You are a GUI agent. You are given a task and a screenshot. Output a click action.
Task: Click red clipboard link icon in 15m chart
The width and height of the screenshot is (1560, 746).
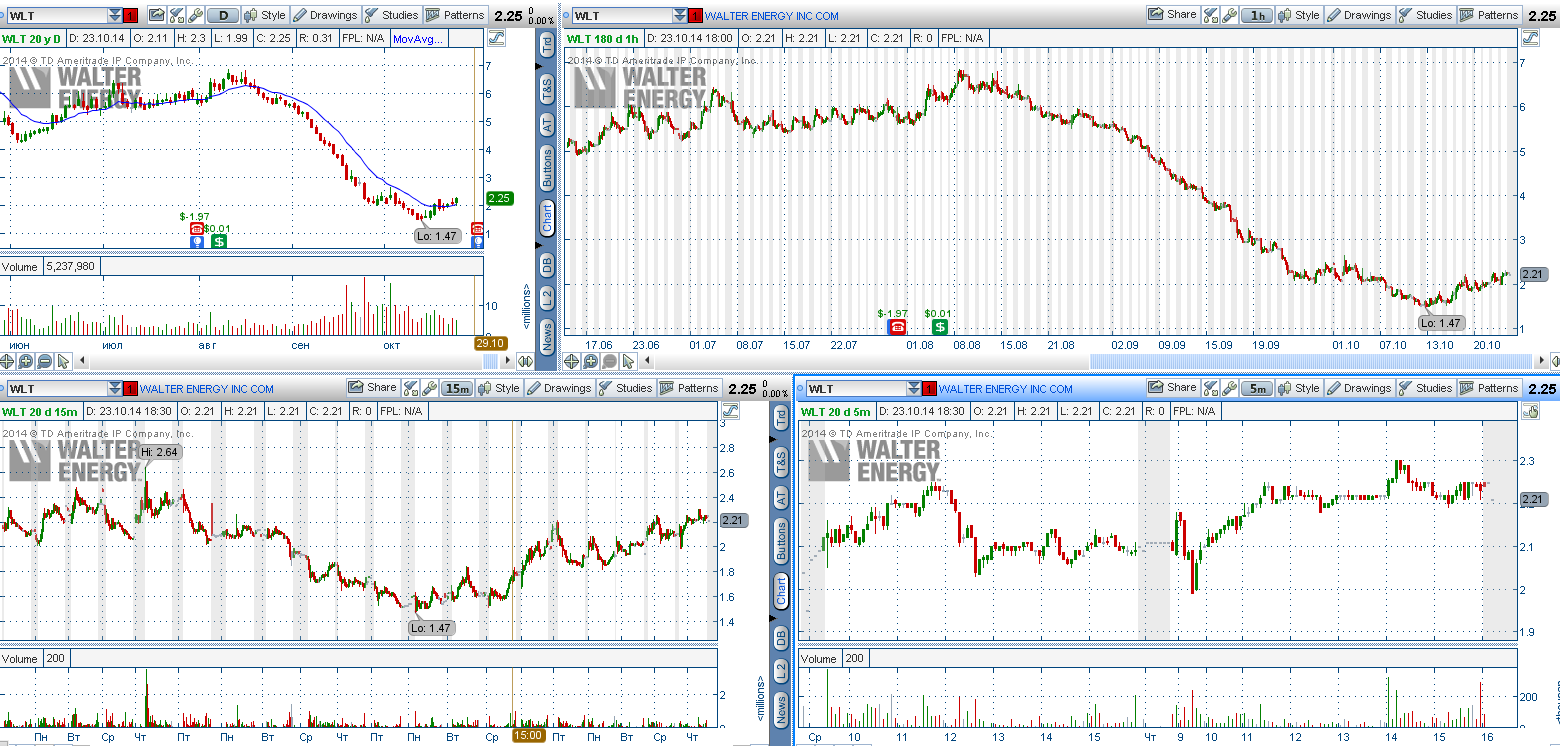tap(130, 389)
